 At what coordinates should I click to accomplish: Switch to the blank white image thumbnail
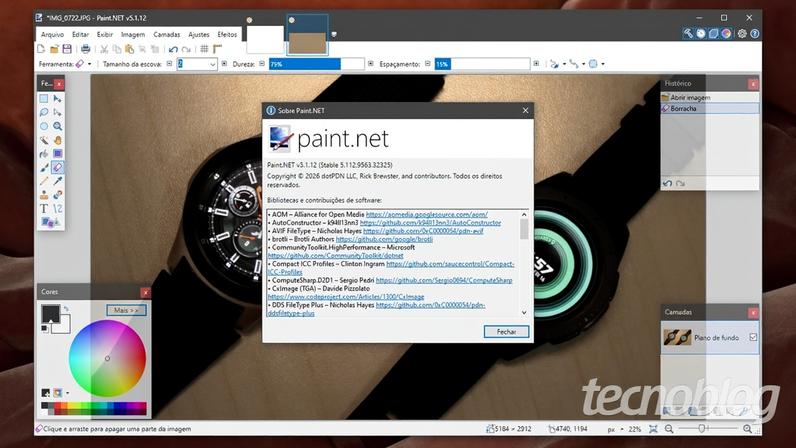pyautogui.click(x=264, y=40)
